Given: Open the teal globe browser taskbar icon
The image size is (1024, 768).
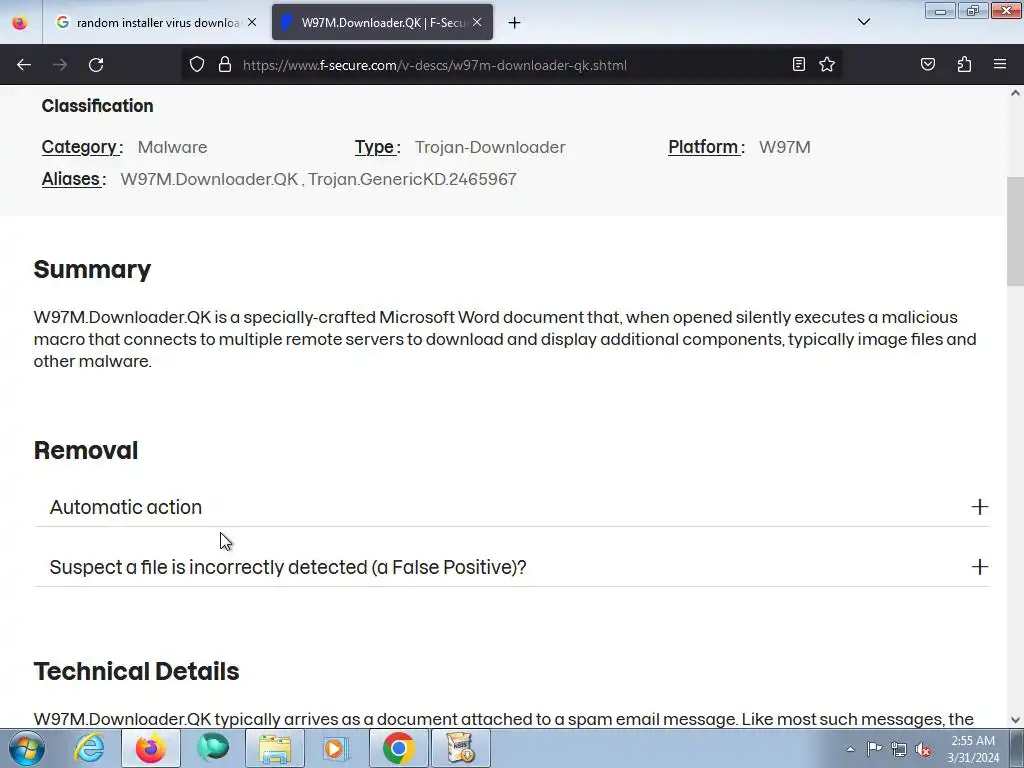Looking at the screenshot, I should pyautogui.click(x=213, y=748).
